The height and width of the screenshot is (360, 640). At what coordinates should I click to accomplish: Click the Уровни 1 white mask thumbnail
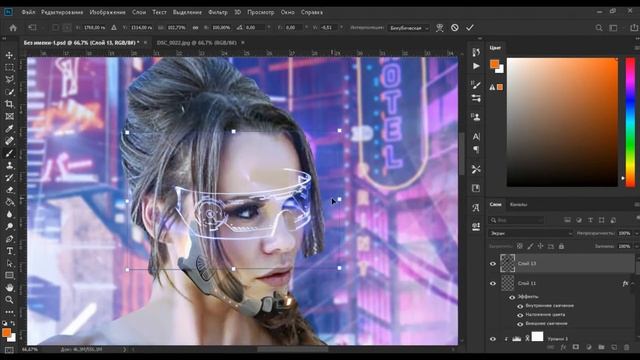538,337
